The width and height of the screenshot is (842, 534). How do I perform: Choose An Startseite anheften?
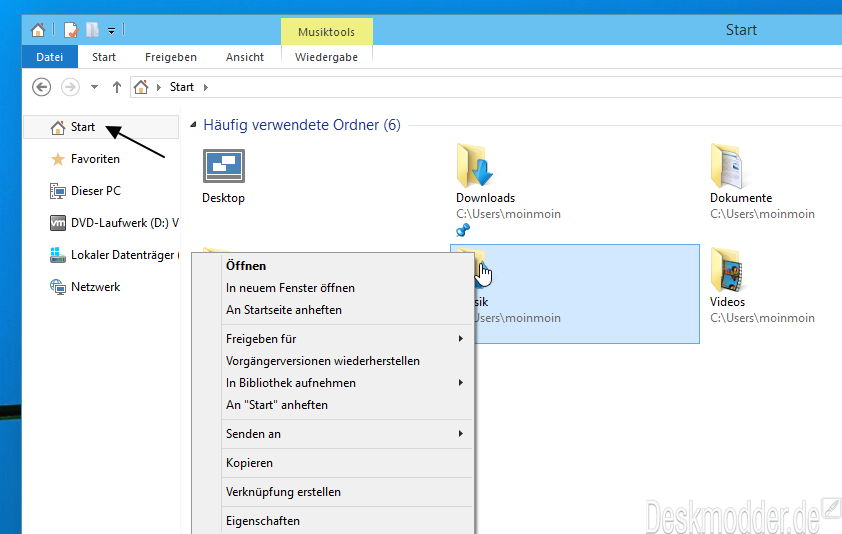pyautogui.click(x=347, y=310)
